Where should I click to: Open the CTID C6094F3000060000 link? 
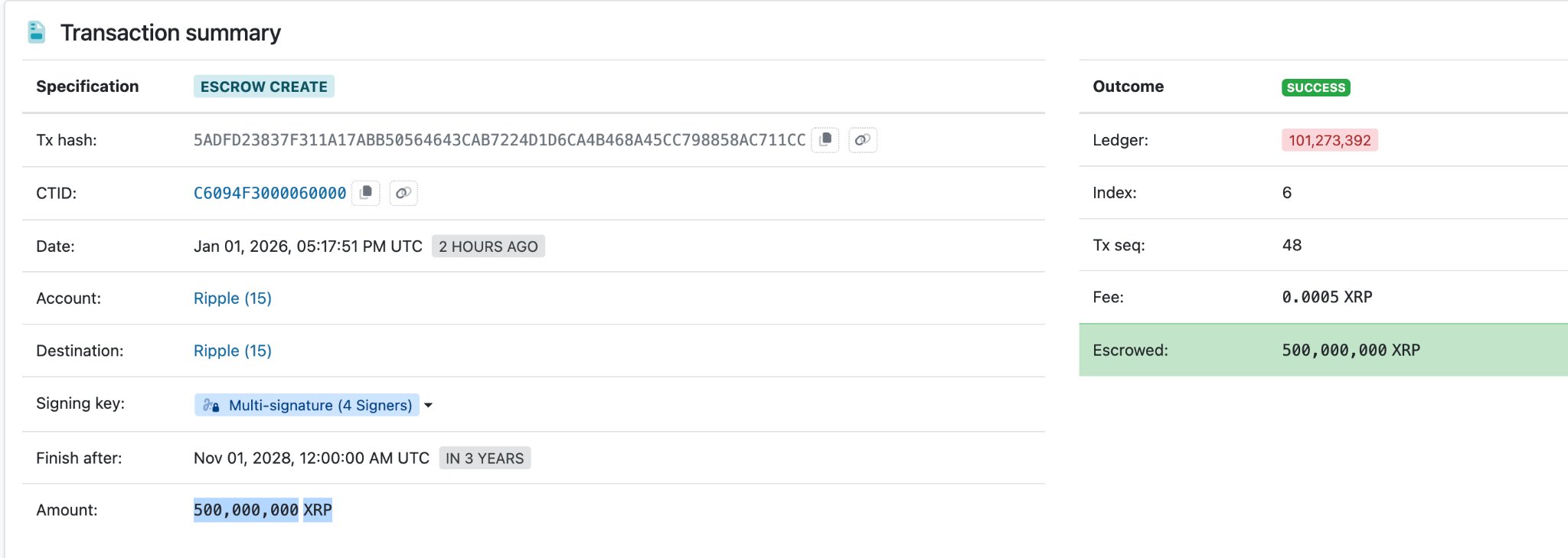[269, 193]
